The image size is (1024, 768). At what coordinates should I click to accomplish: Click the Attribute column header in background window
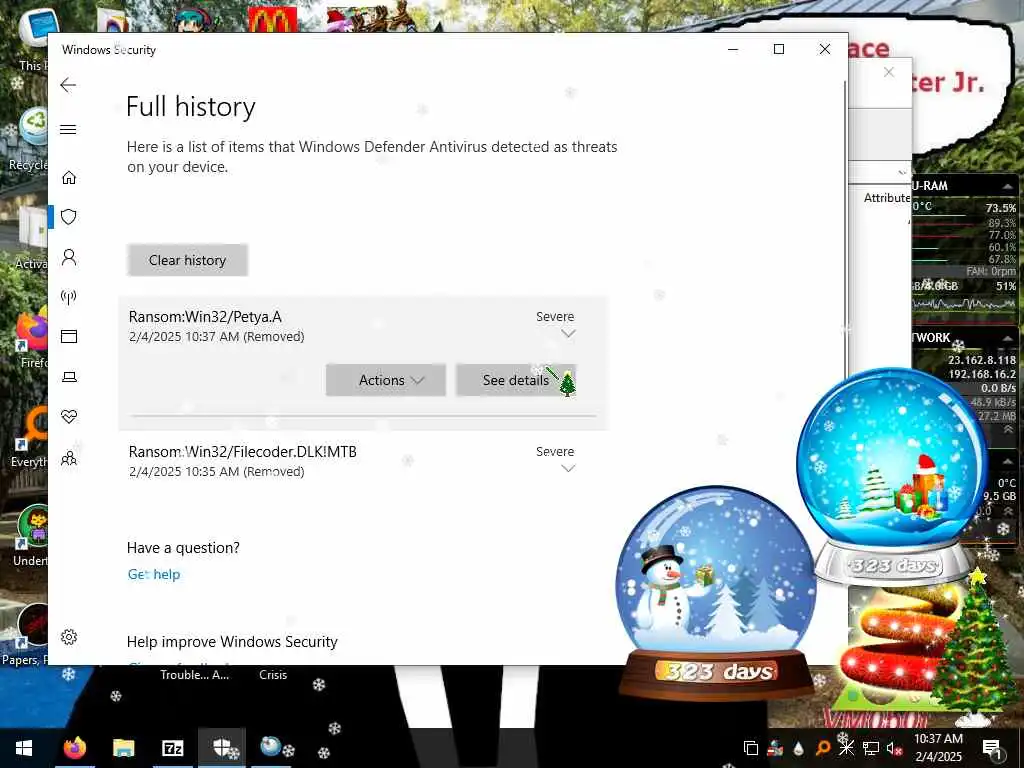click(x=887, y=198)
